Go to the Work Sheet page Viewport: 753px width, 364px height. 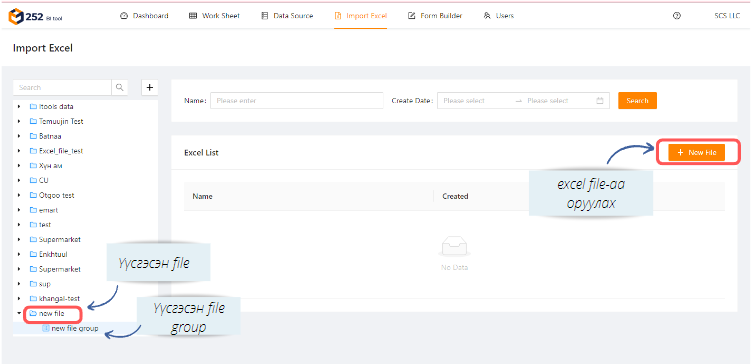pyautogui.click(x=214, y=16)
